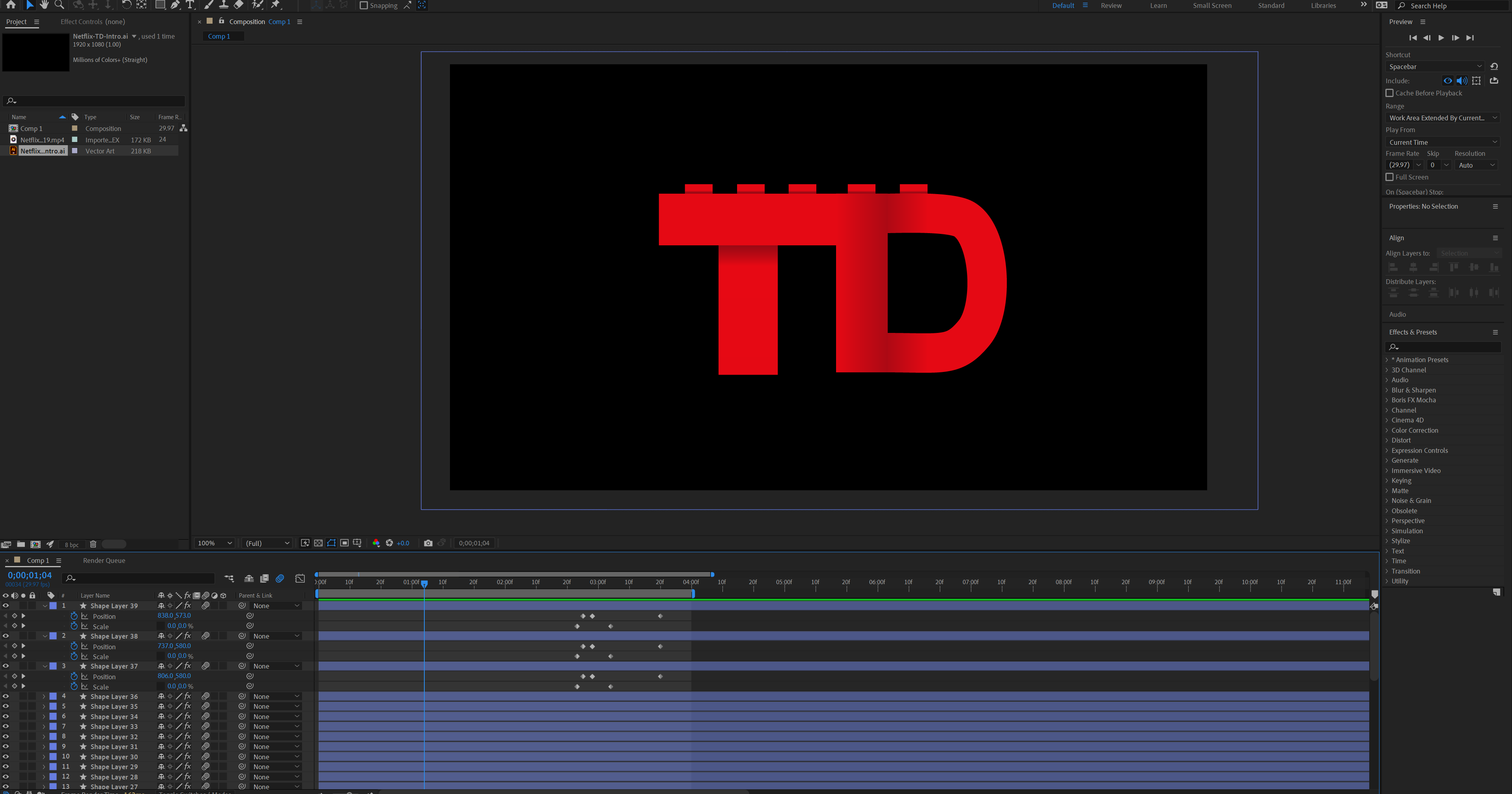Click the purple label swatch of Shape Layer 35

[53, 706]
